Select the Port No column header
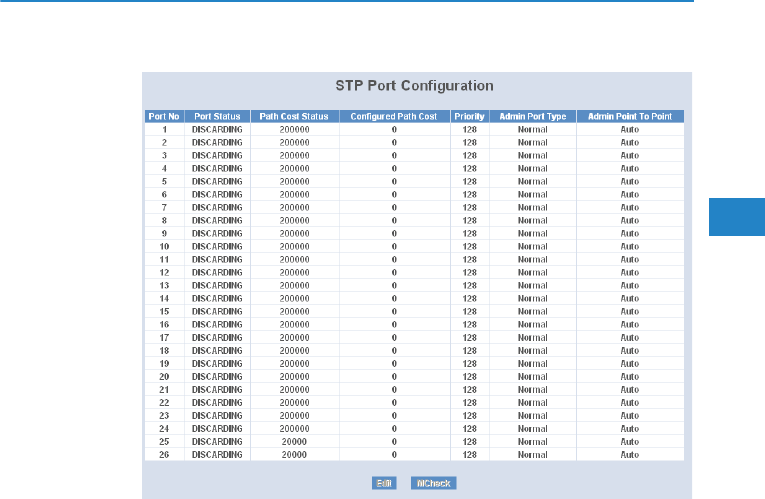The image size is (765, 499). pyautogui.click(x=164, y=116)
